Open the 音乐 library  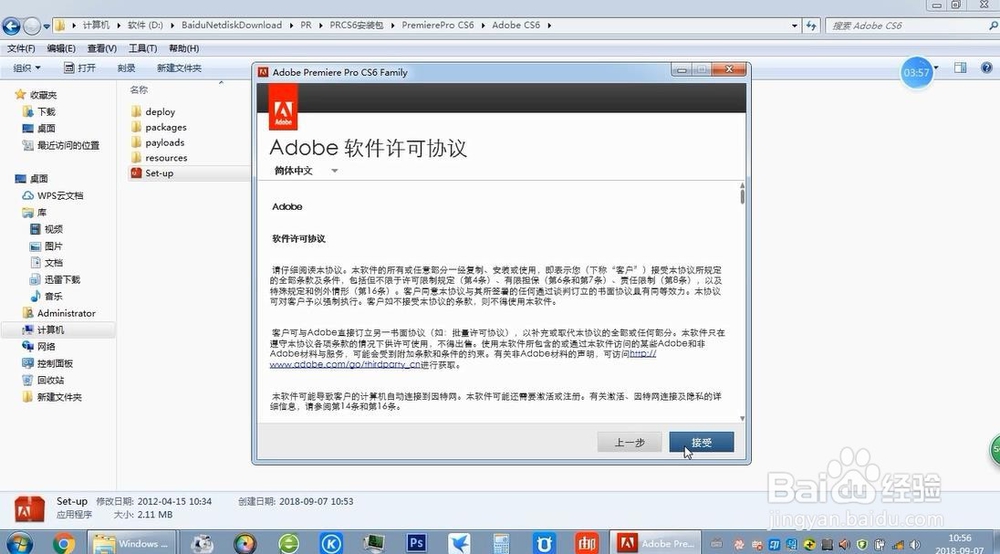click(x=47, y=296)
